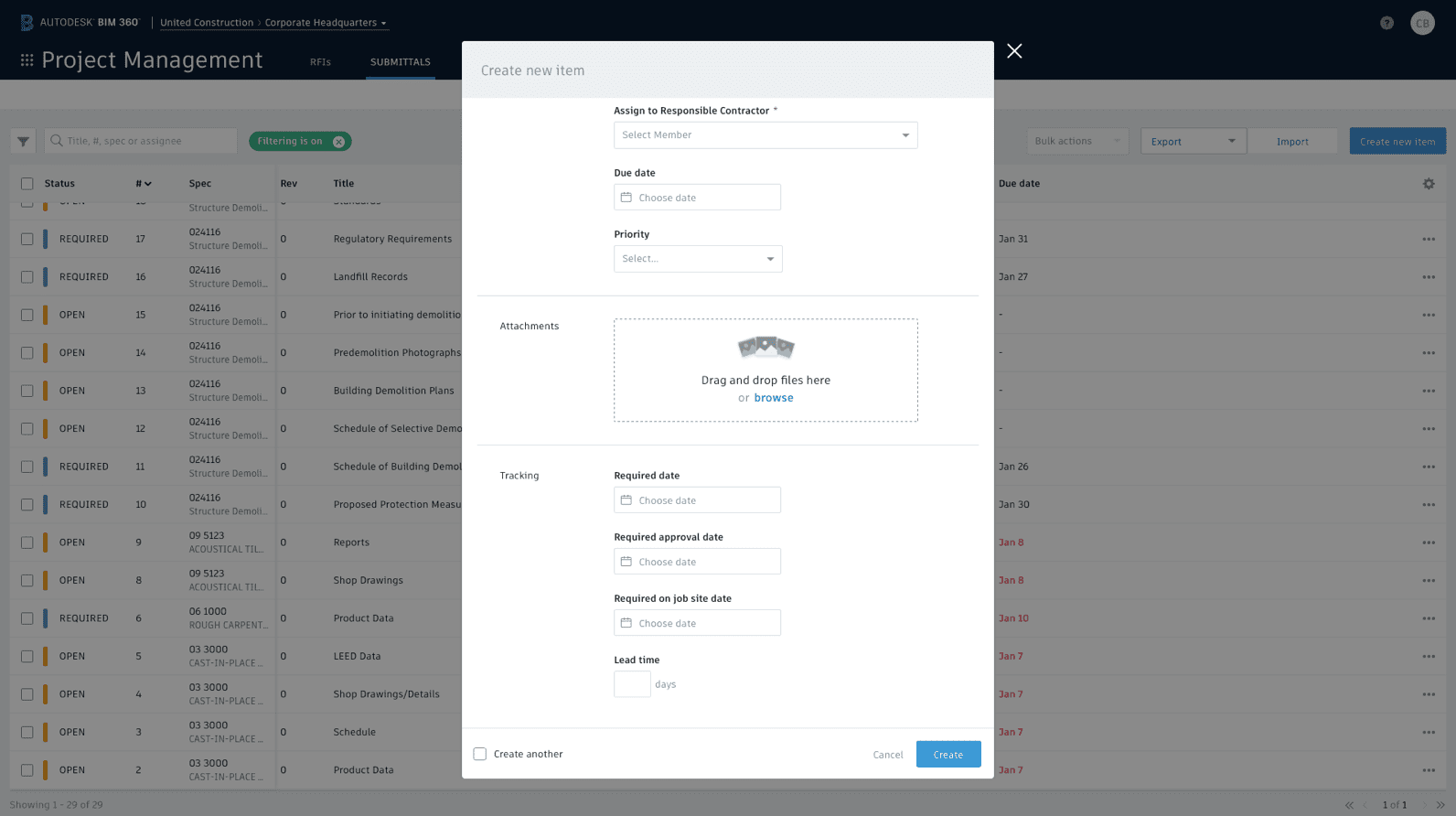
Task: Switch to the RFIs tab
Action: click(x=320, y=62)
